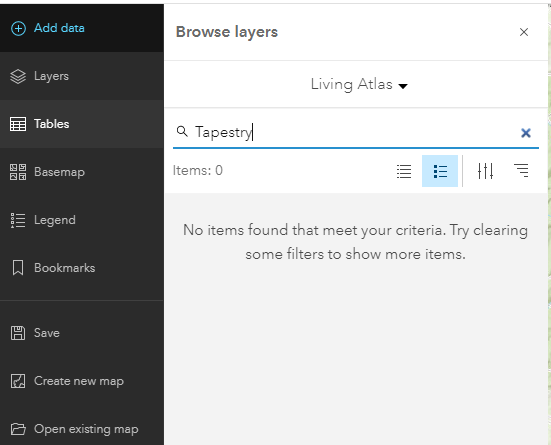The height and width of the screenshot is (445, 551).
Task: Open the Basemap gallery icon
Action: pos(18,172)
